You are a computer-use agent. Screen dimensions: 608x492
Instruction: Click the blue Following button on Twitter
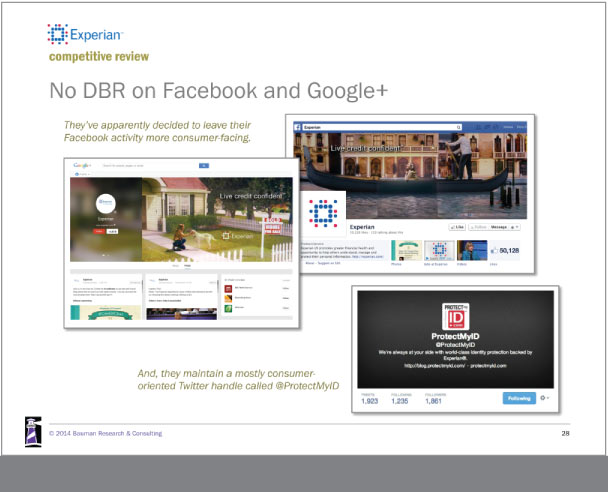tap(519, 398)
